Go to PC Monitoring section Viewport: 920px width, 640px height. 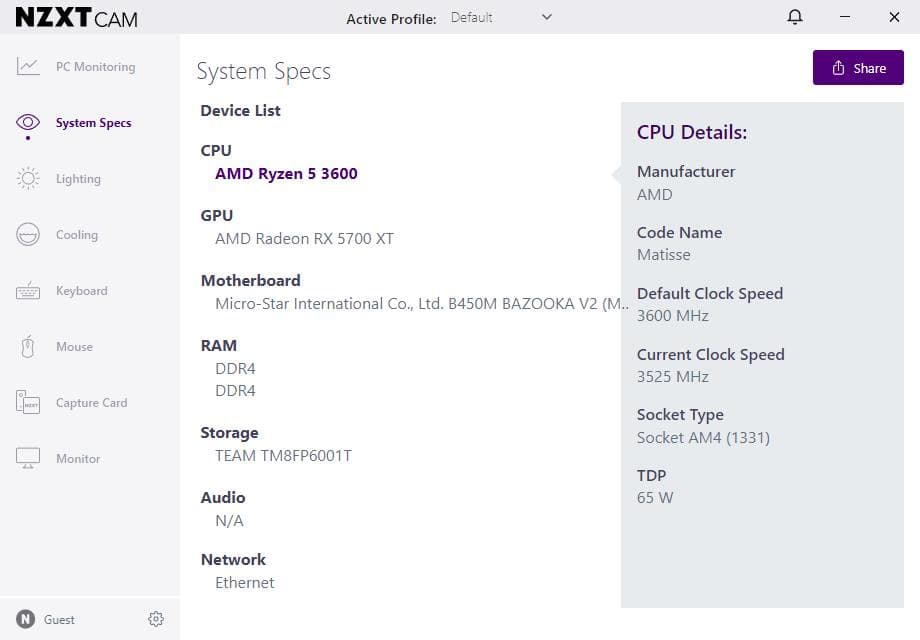pos(96,67)
